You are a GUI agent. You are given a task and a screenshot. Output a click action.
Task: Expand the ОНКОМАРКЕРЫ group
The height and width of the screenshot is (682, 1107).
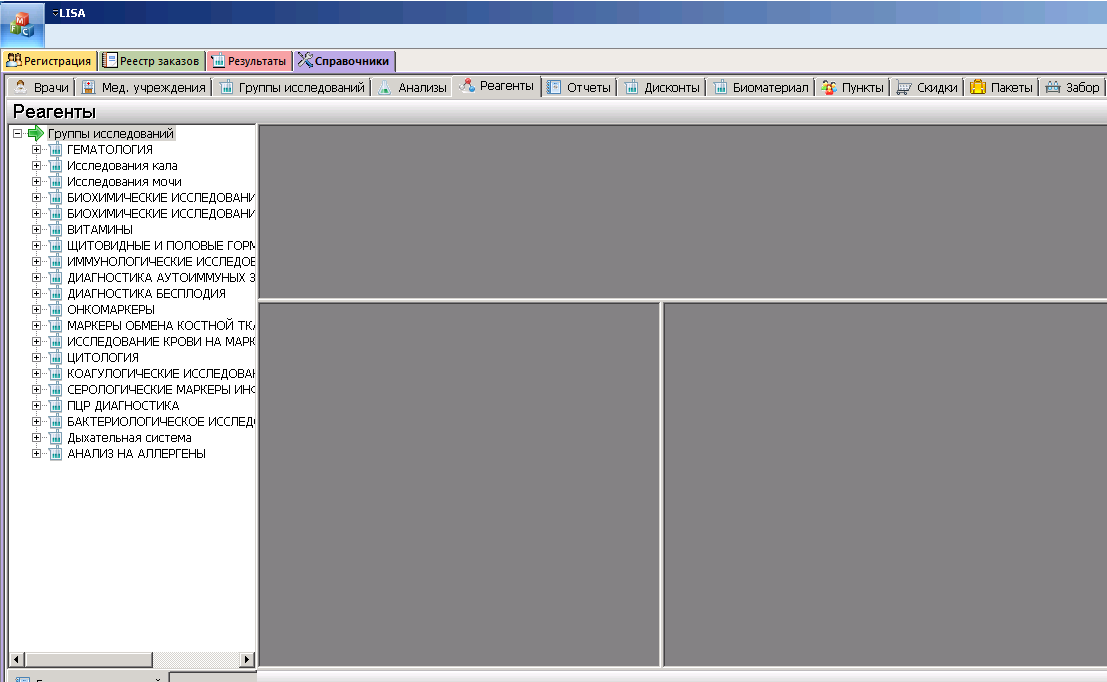pyautogui.click(x=37, y=309)
